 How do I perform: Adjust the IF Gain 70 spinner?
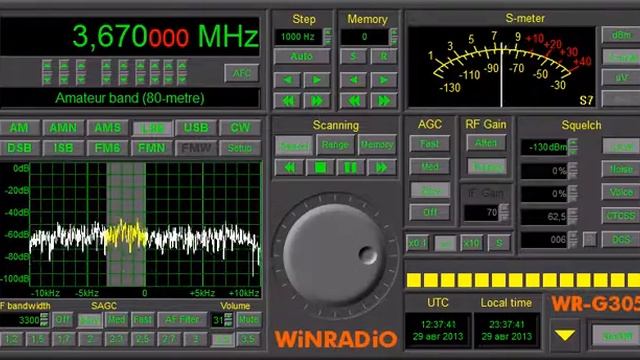point(504,212)
